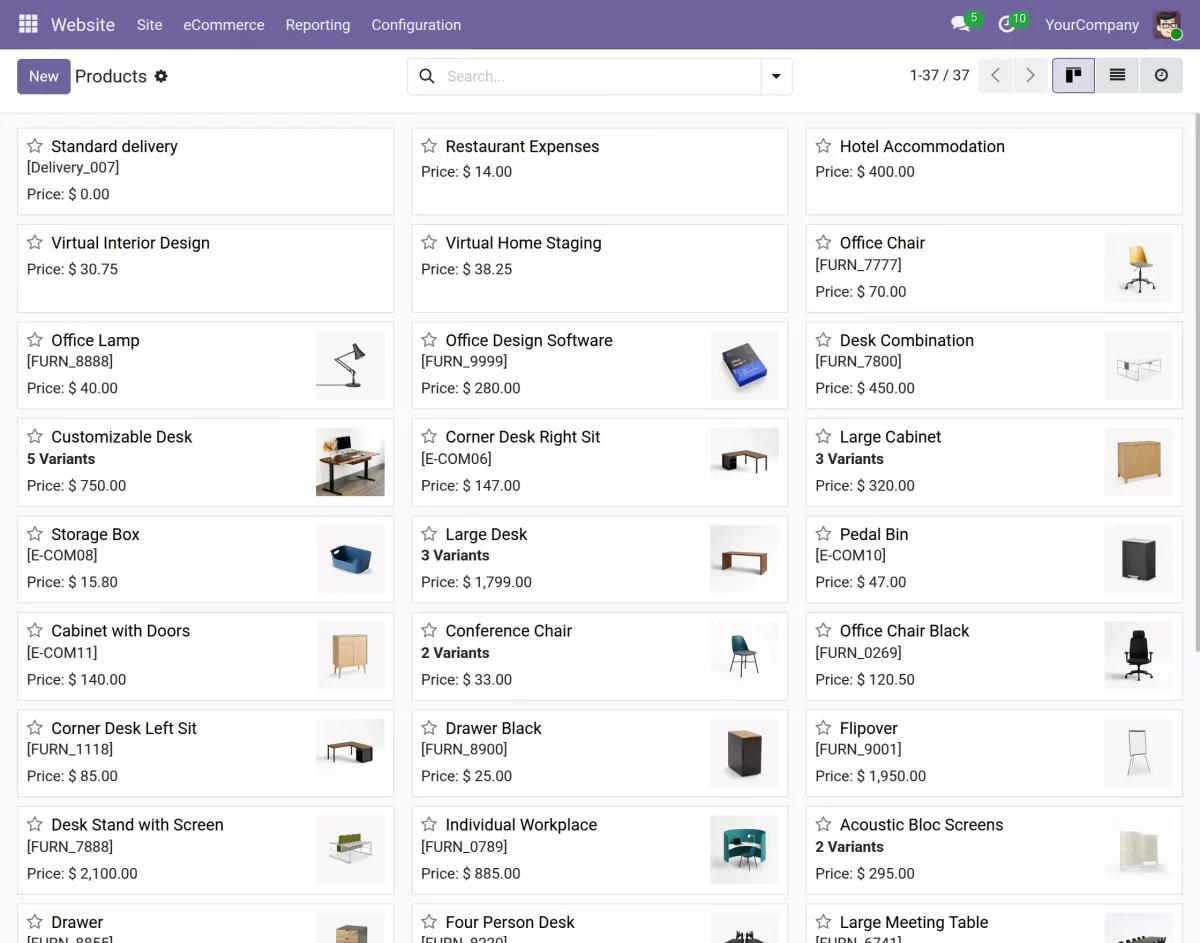Click the Office Lamp thumbnail image
The height and width of the screenshot is (943, 1200).
point(350,366)
